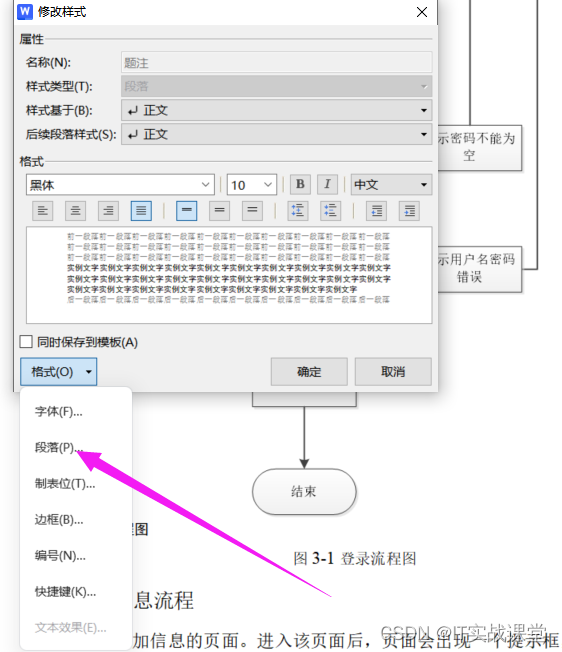Open 样式基于 dropdown
This screenshot has height=652, width=562.
click(277, 110)
